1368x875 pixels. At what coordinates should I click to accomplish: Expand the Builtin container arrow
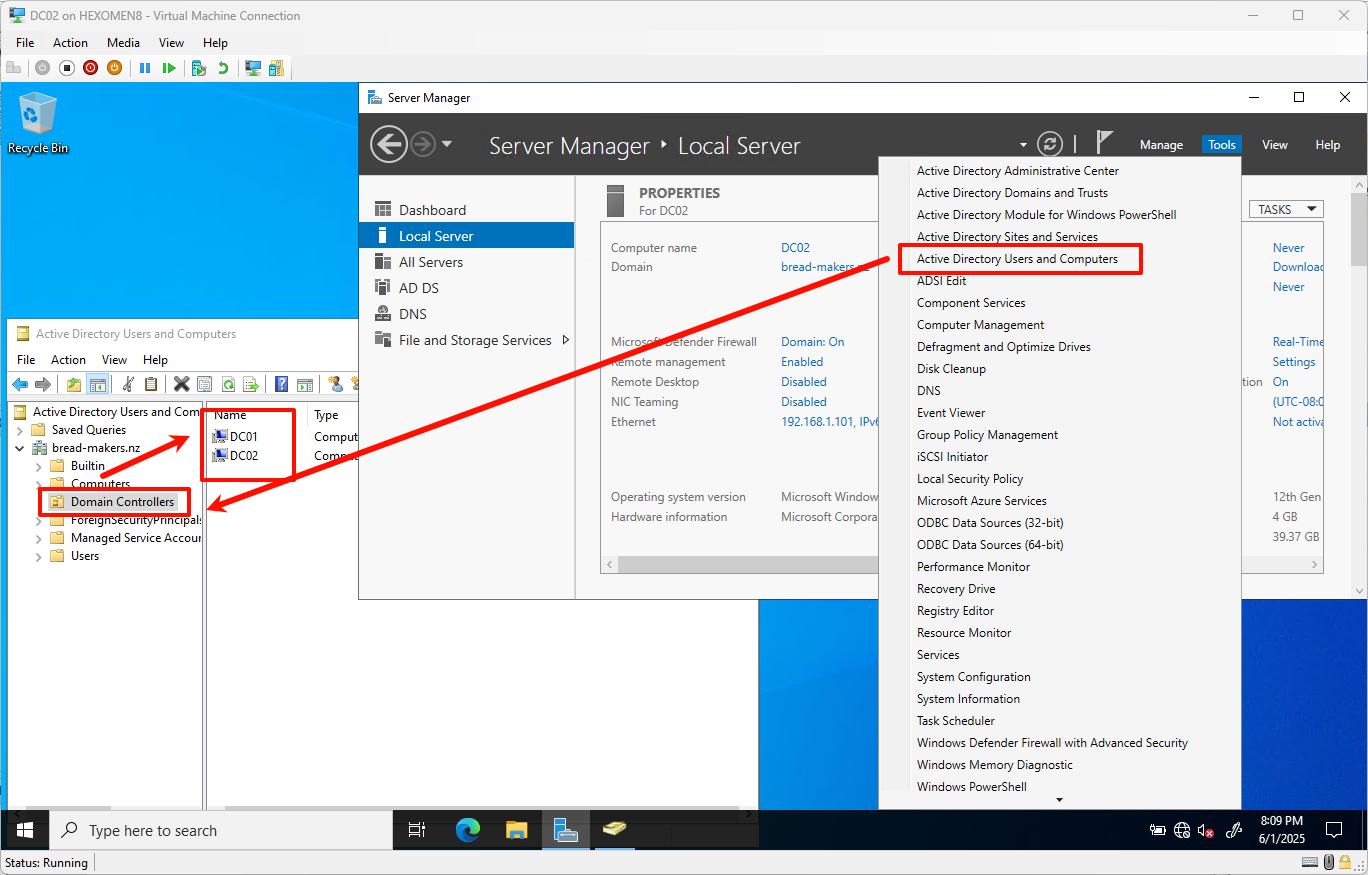tap(39, 466)
